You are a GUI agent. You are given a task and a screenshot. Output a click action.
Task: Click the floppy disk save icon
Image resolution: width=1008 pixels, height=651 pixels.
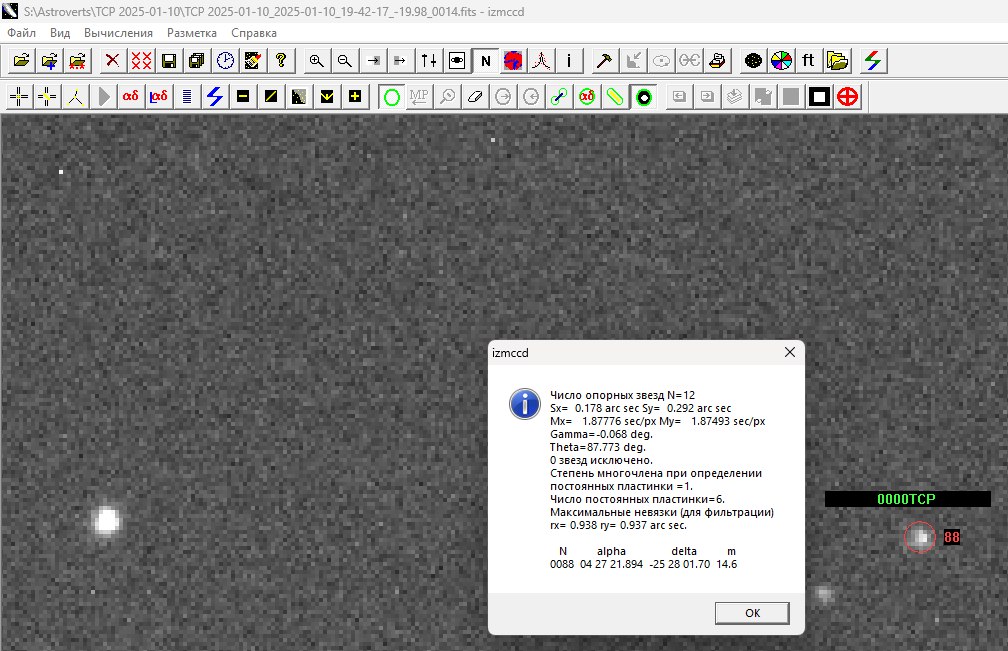[169, 61]
